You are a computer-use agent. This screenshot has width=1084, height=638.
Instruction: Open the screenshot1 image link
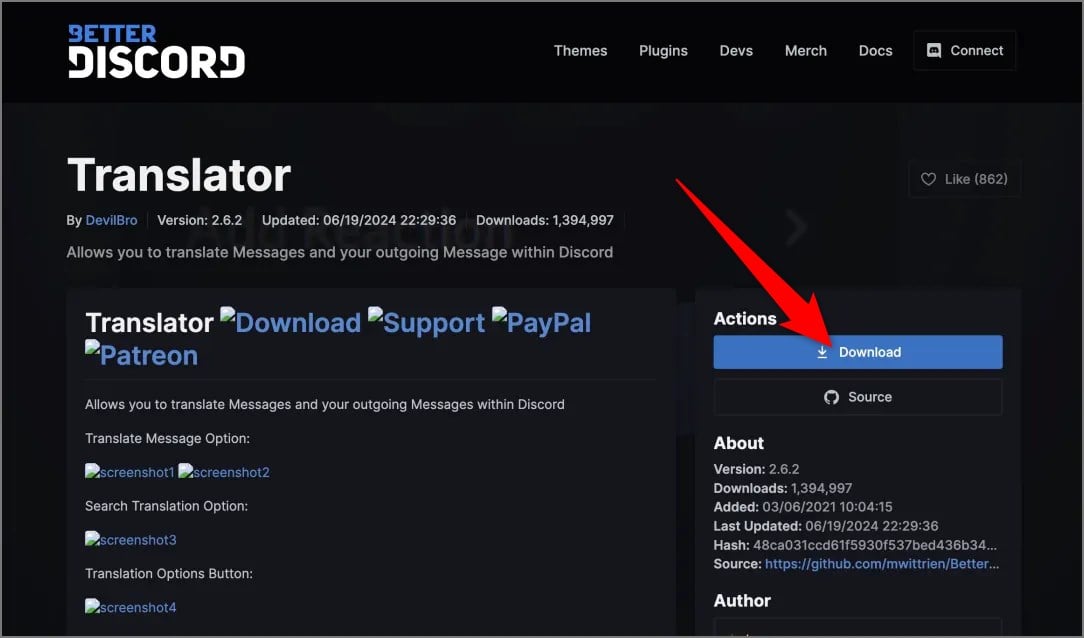coord(130,472)
